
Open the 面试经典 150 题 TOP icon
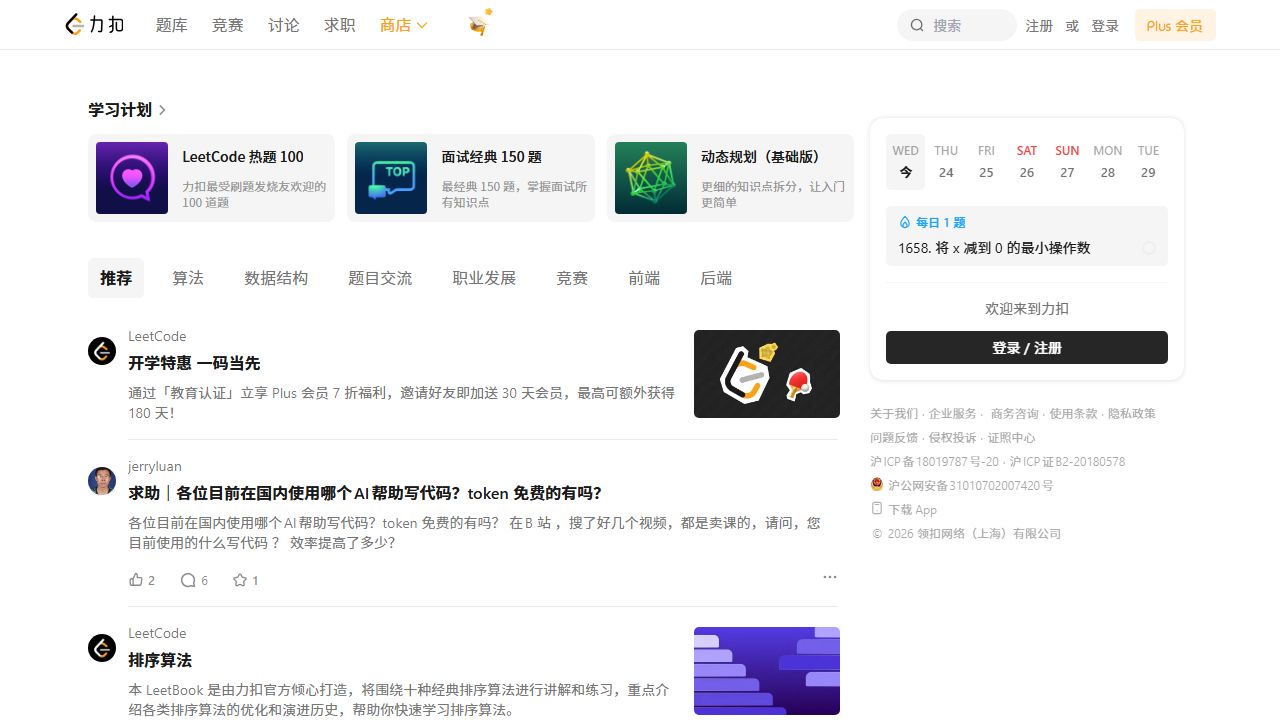[391, 178]
